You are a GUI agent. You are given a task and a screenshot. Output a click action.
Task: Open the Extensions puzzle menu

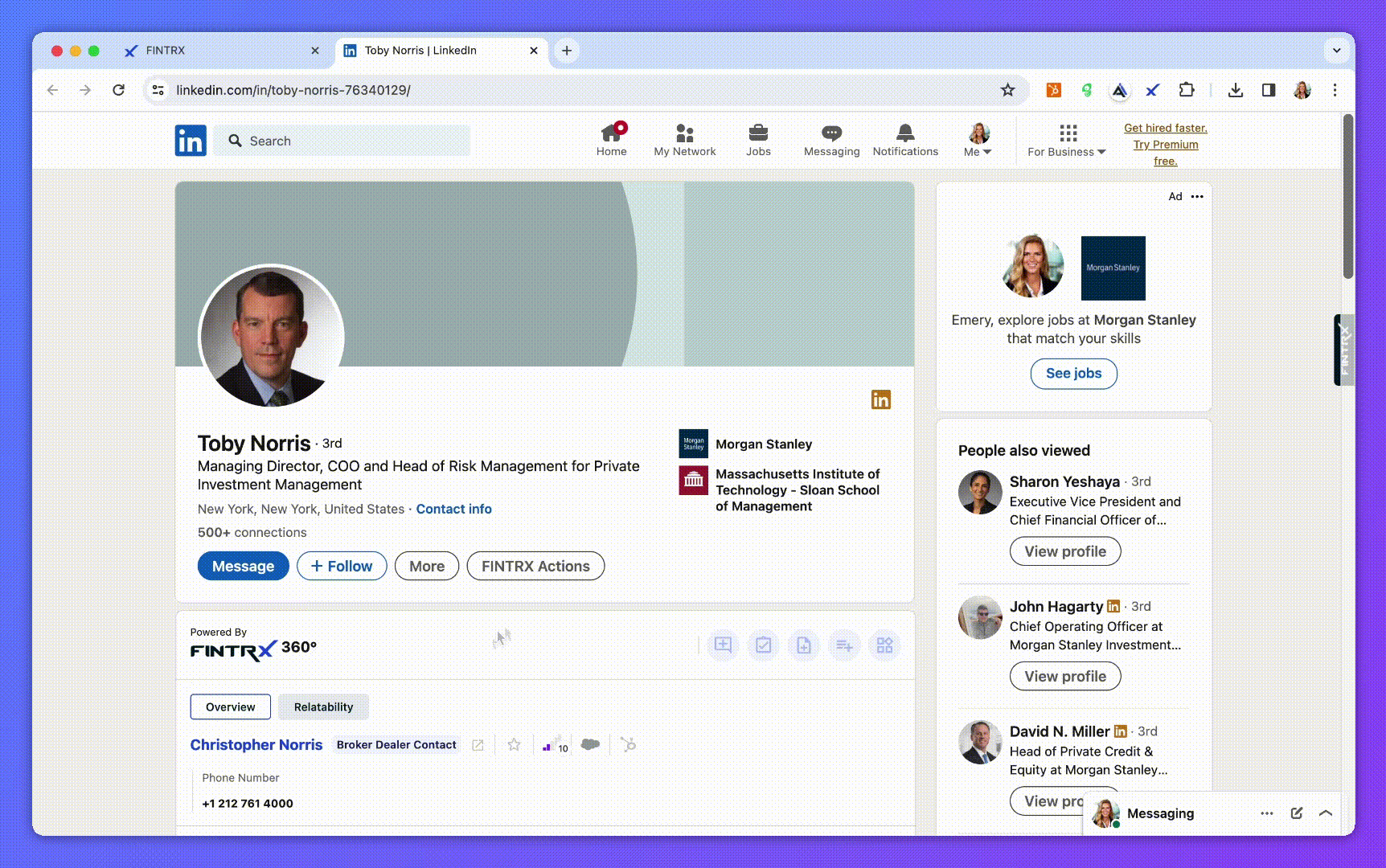1186,90
